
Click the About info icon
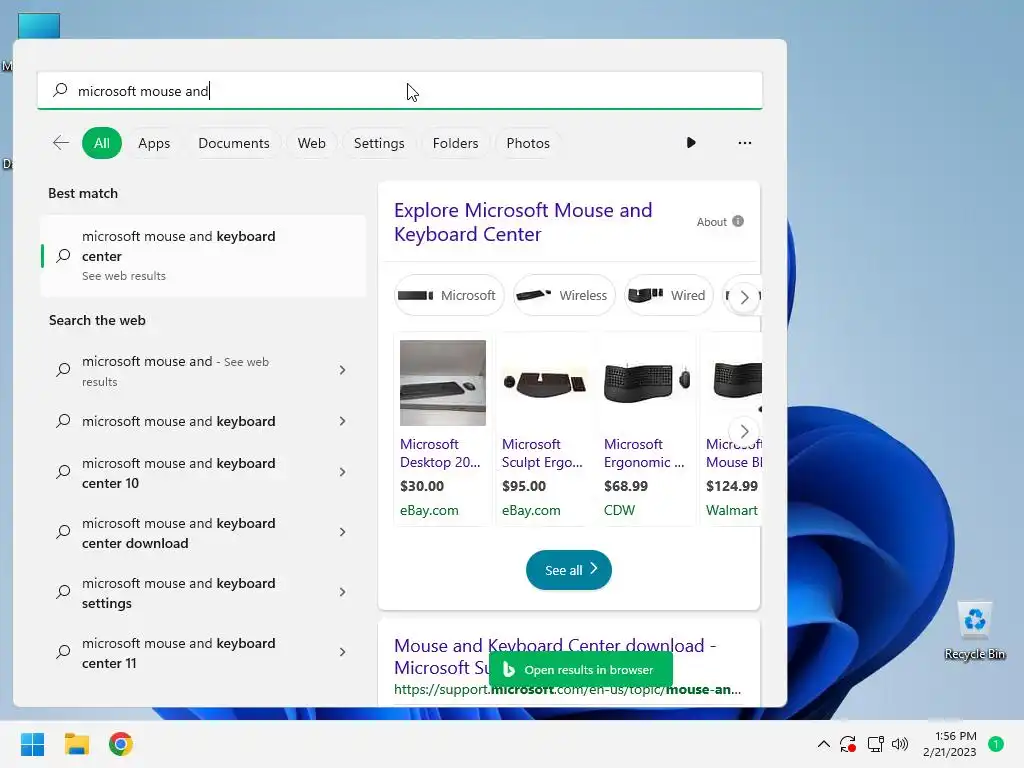pos(738,221)
